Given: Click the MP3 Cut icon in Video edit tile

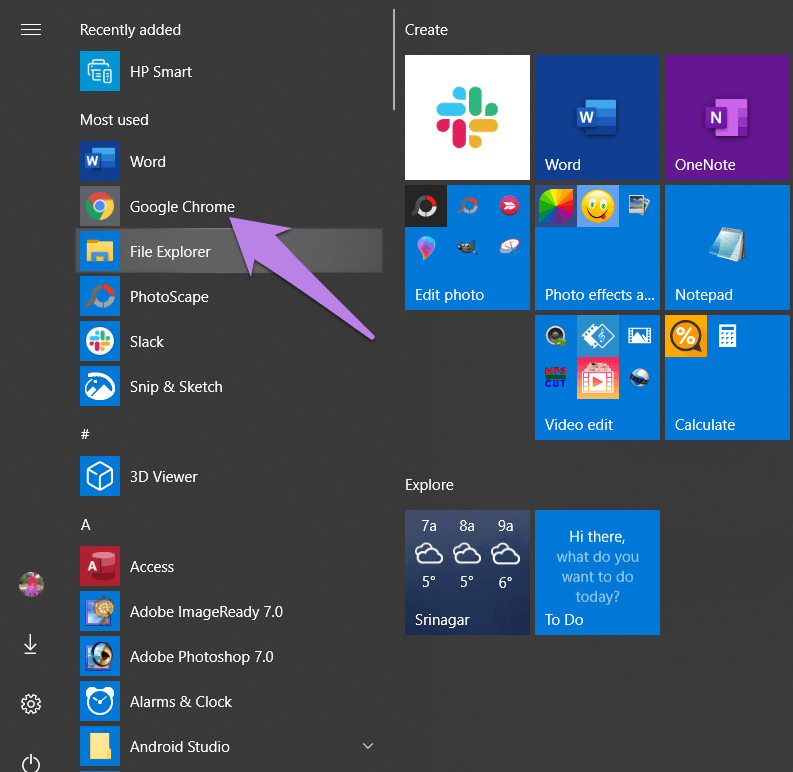Looking at the screenshot, I should [555, 377].
